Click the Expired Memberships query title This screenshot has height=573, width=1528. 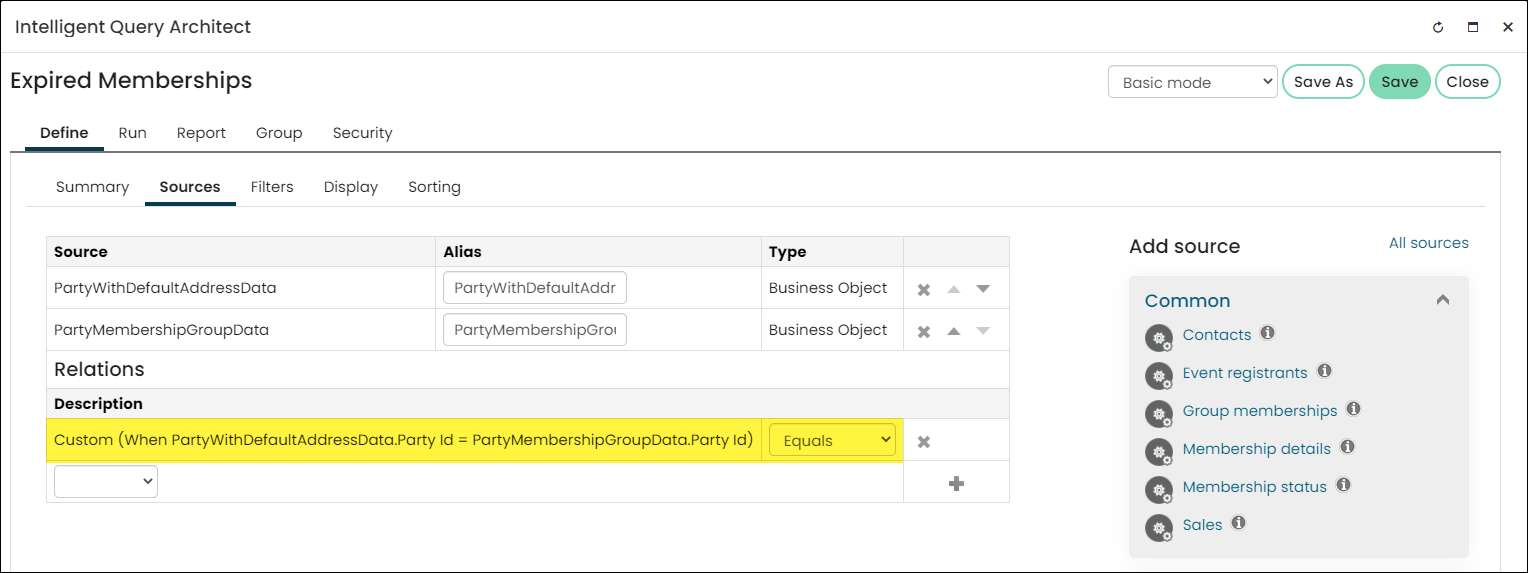[131, 80]
